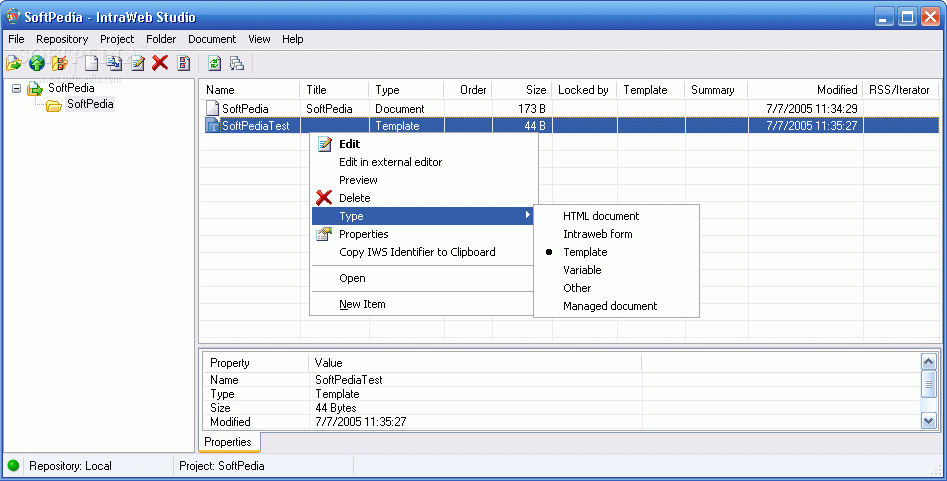Click the Summary column header
Image resolution: width=947 pixels, height=481 pixels.
tap(716, 90)
